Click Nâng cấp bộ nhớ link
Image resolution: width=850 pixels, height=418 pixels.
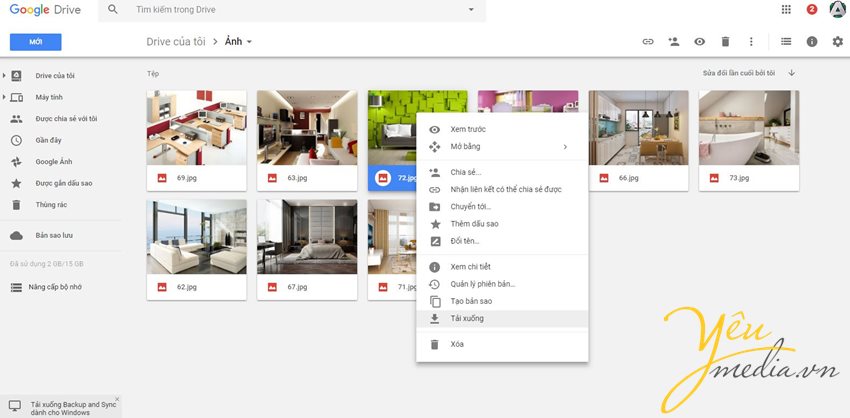(x=55, y=287)
